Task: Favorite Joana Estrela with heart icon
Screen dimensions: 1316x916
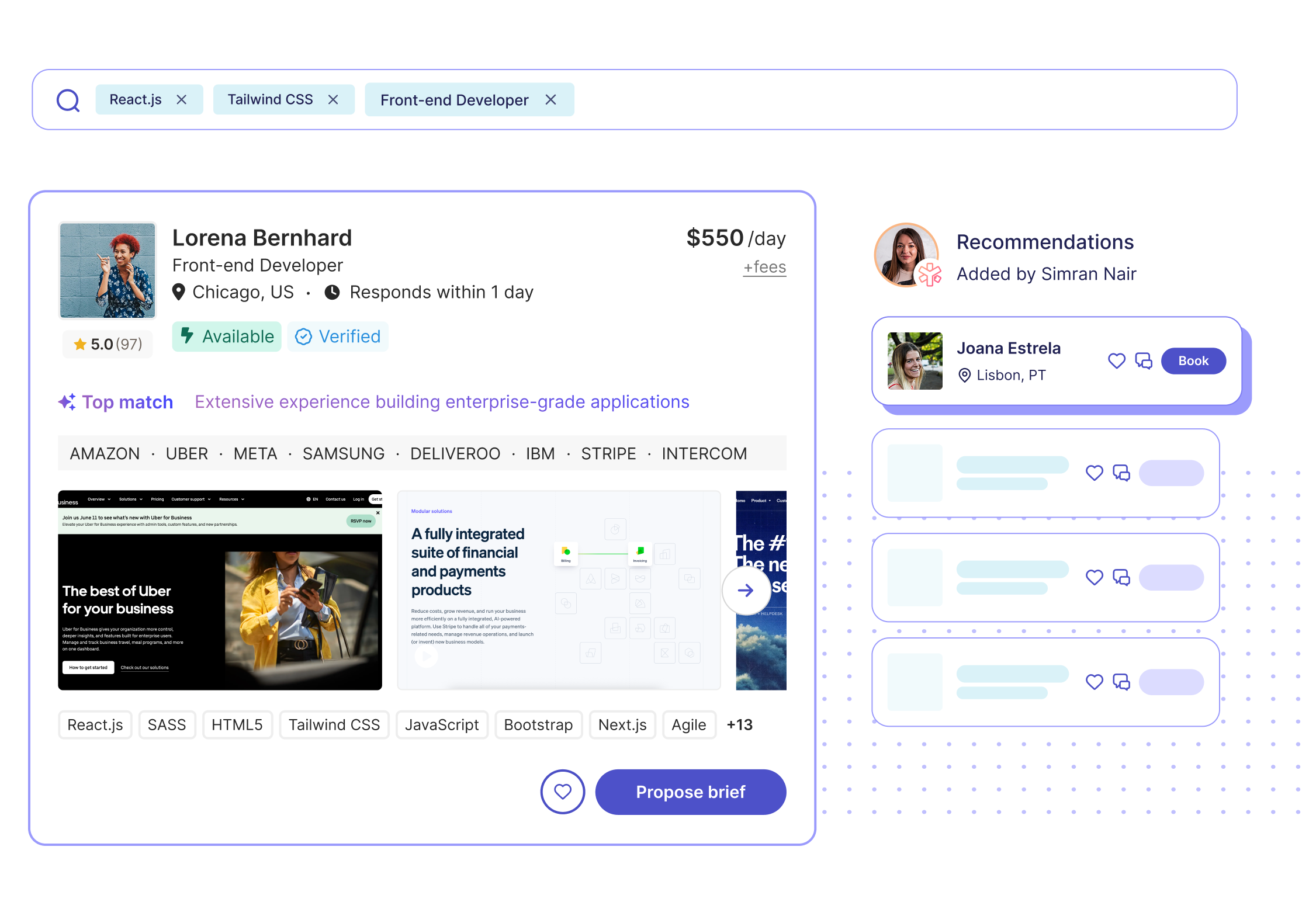Action: click(x=1116, y=361)
